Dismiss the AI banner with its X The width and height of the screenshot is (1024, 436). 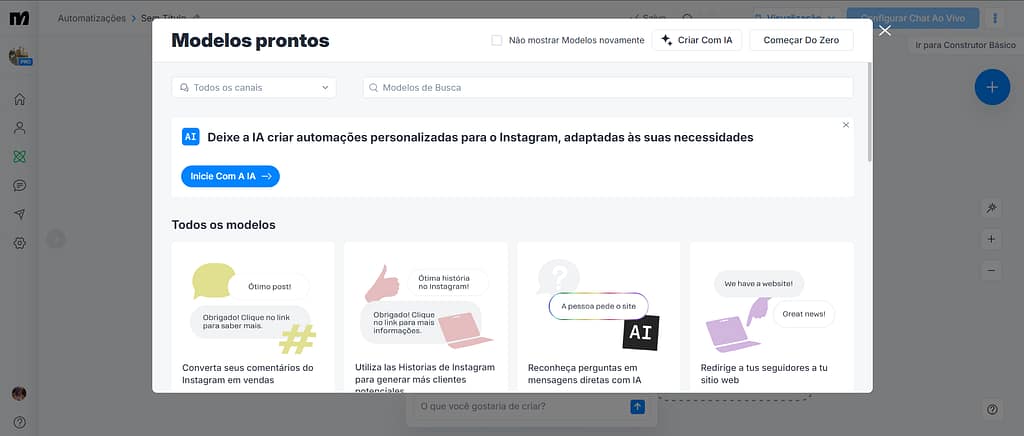coord(845,125)
